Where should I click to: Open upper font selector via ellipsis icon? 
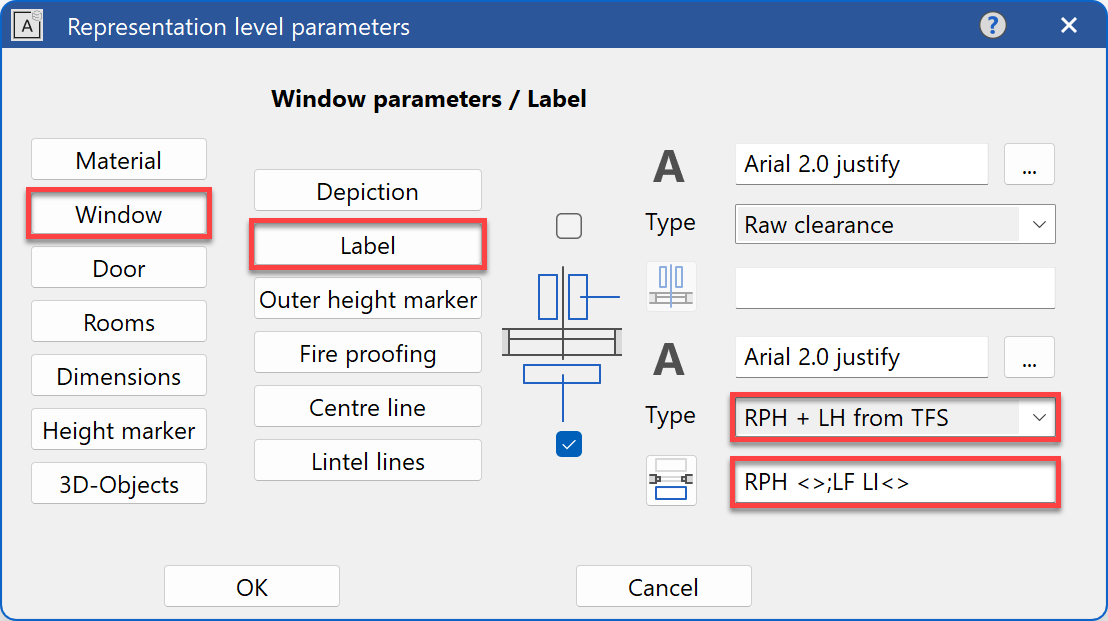tap(1029, 164)
